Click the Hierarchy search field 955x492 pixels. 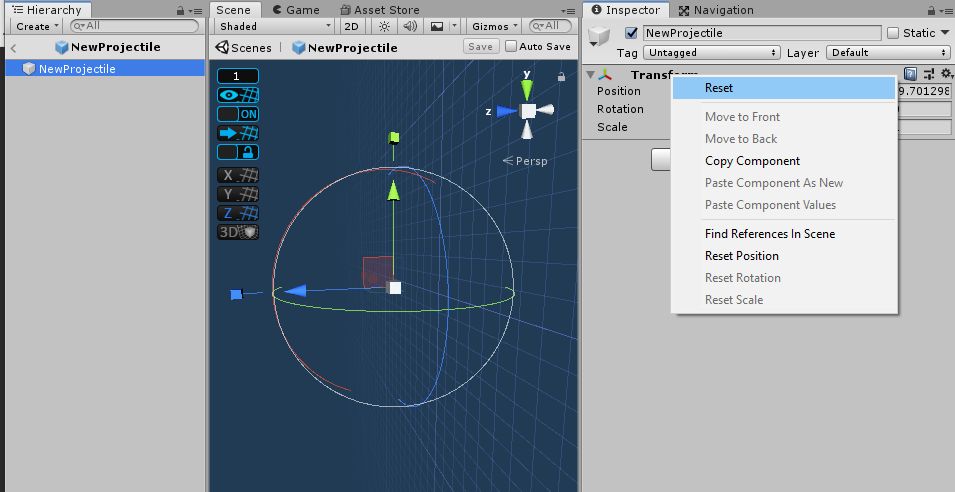(x=135, y=26)
